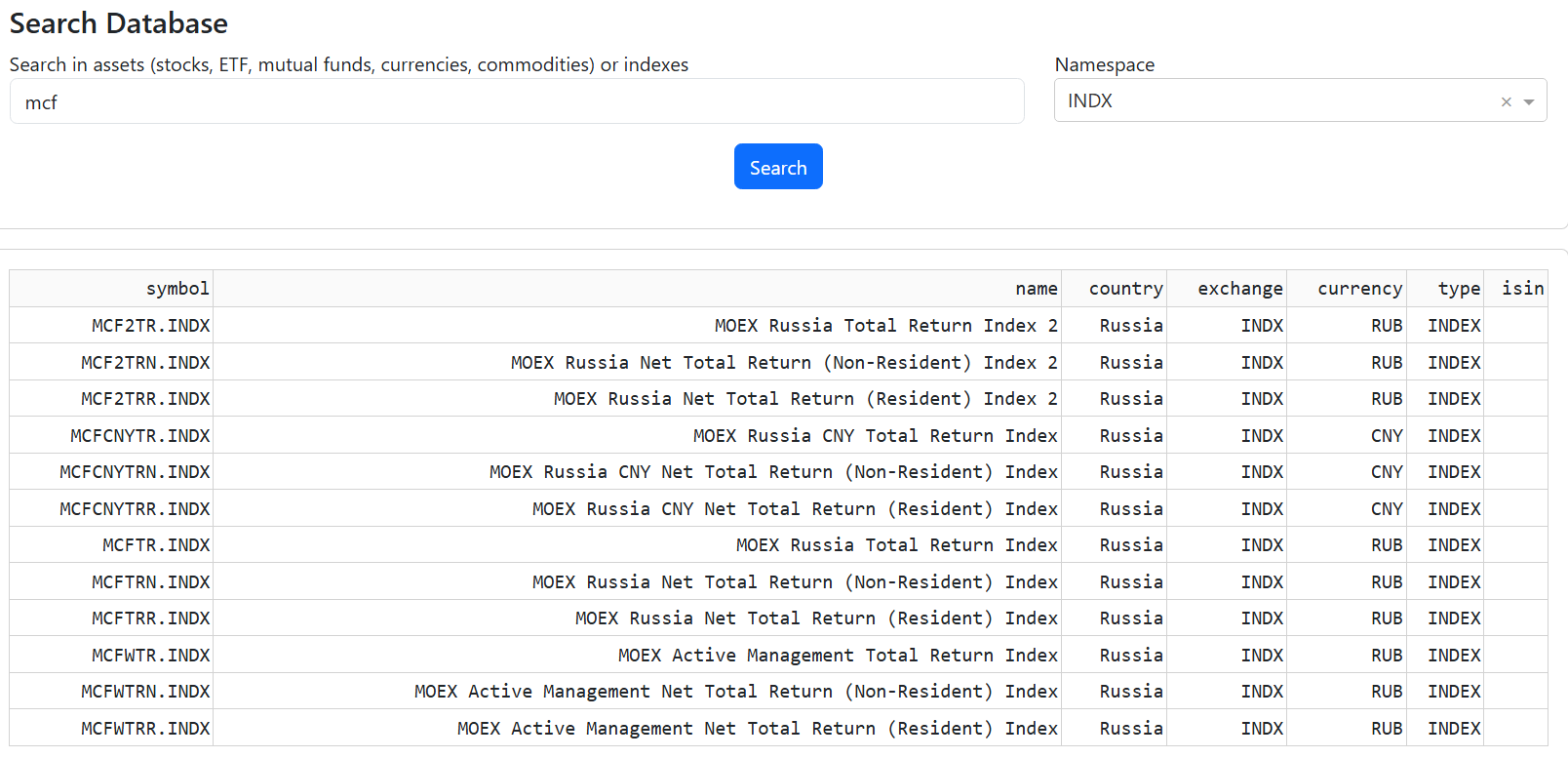Click the MCFCNYTR.INDX symbol cell
The image size is (1568, 758).
click(140, 436)
